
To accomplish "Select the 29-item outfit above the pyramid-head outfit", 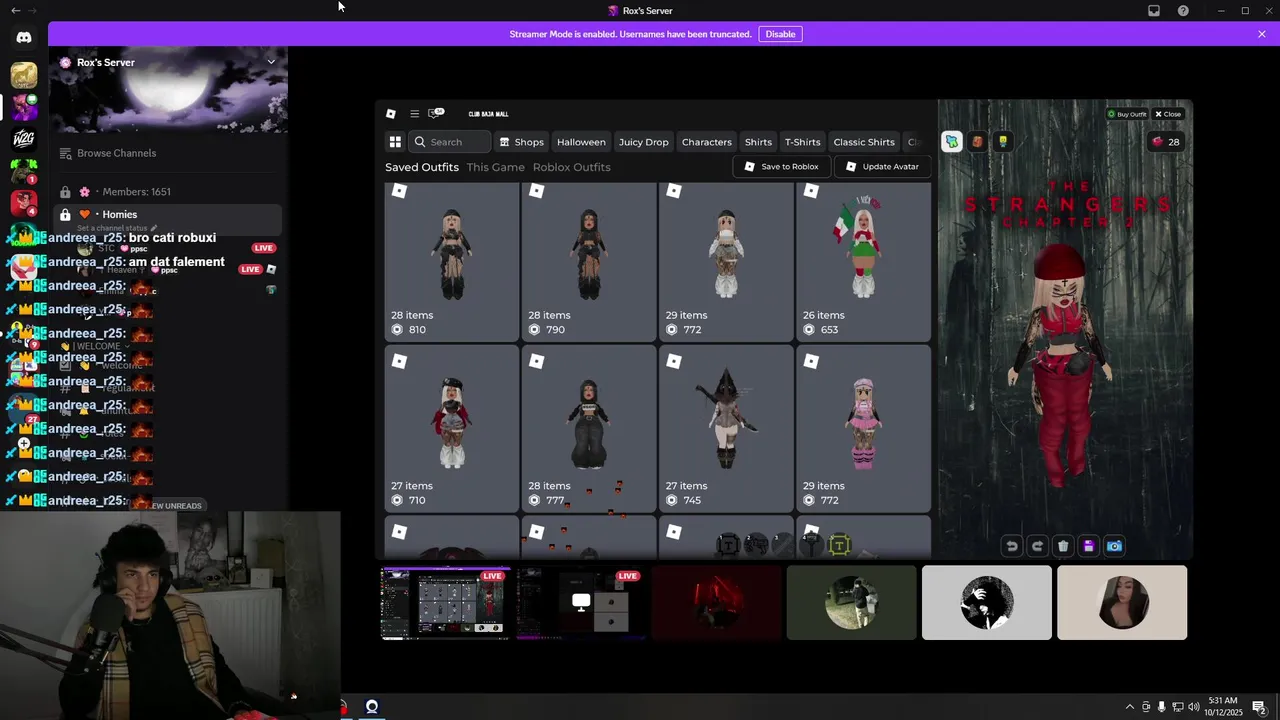I will pos(726,261).
